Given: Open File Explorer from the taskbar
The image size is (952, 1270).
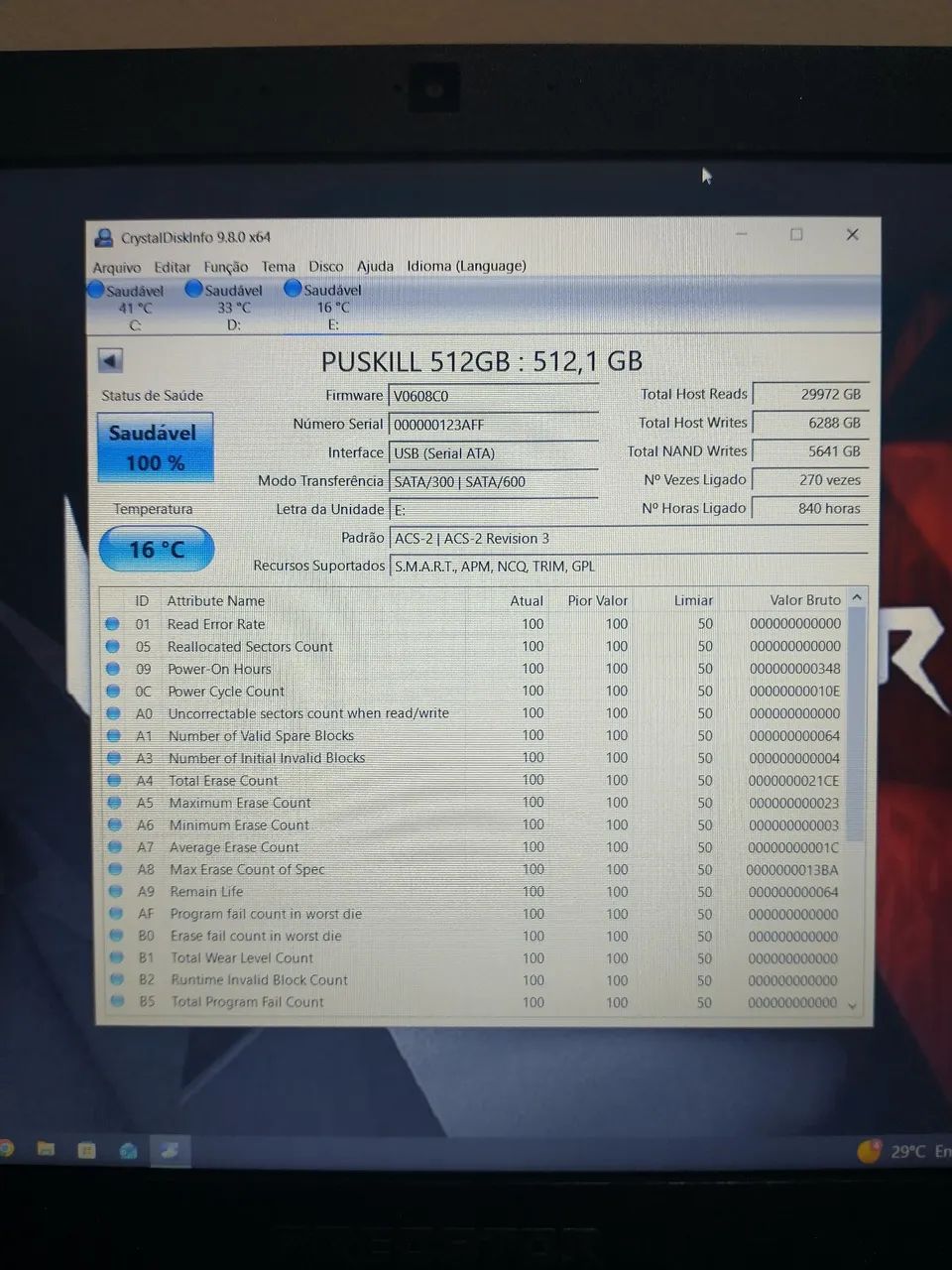Looking at the screenshot, I should point(46,1149).
